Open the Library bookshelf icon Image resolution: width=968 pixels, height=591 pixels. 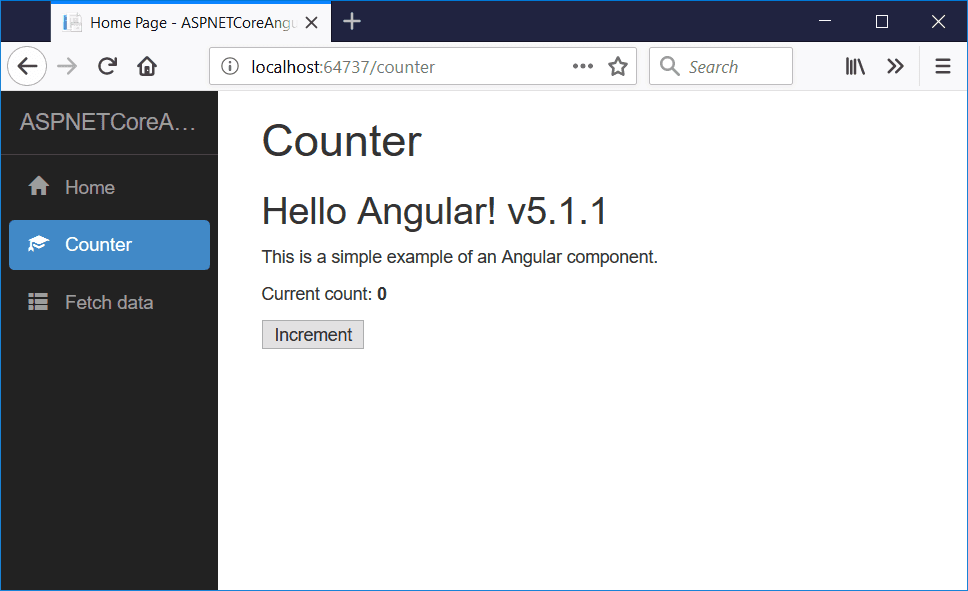click(x=855, y=66)
